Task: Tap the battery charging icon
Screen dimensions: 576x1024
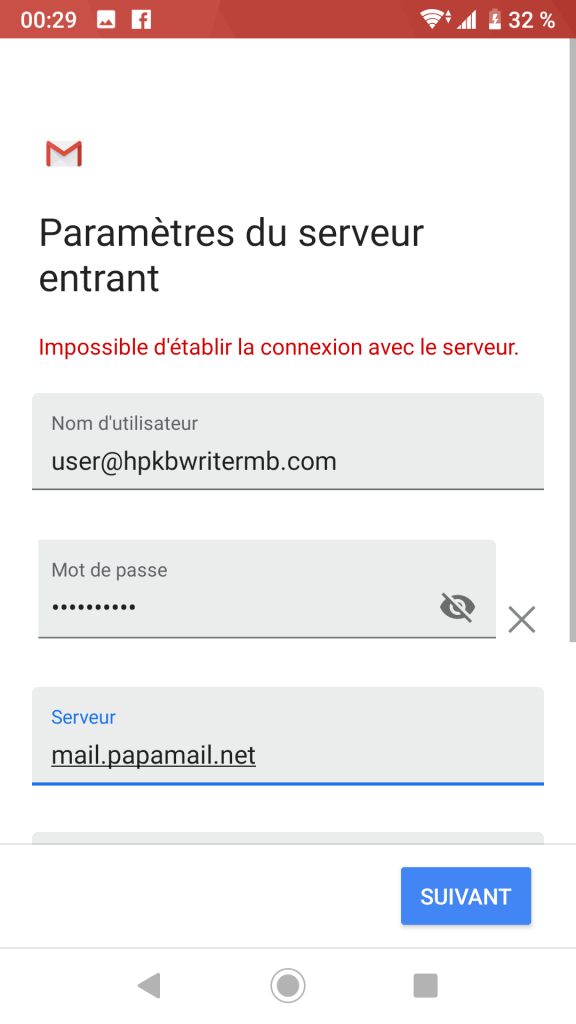Action: tap(494, 20)
